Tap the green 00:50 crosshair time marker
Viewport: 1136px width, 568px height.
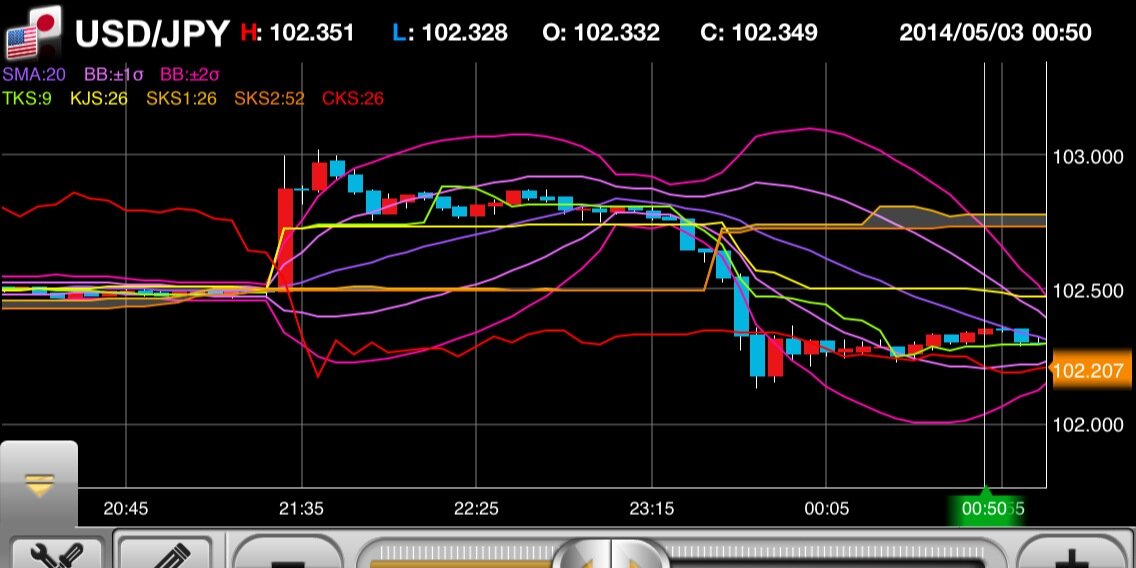[x=984, y=509]
